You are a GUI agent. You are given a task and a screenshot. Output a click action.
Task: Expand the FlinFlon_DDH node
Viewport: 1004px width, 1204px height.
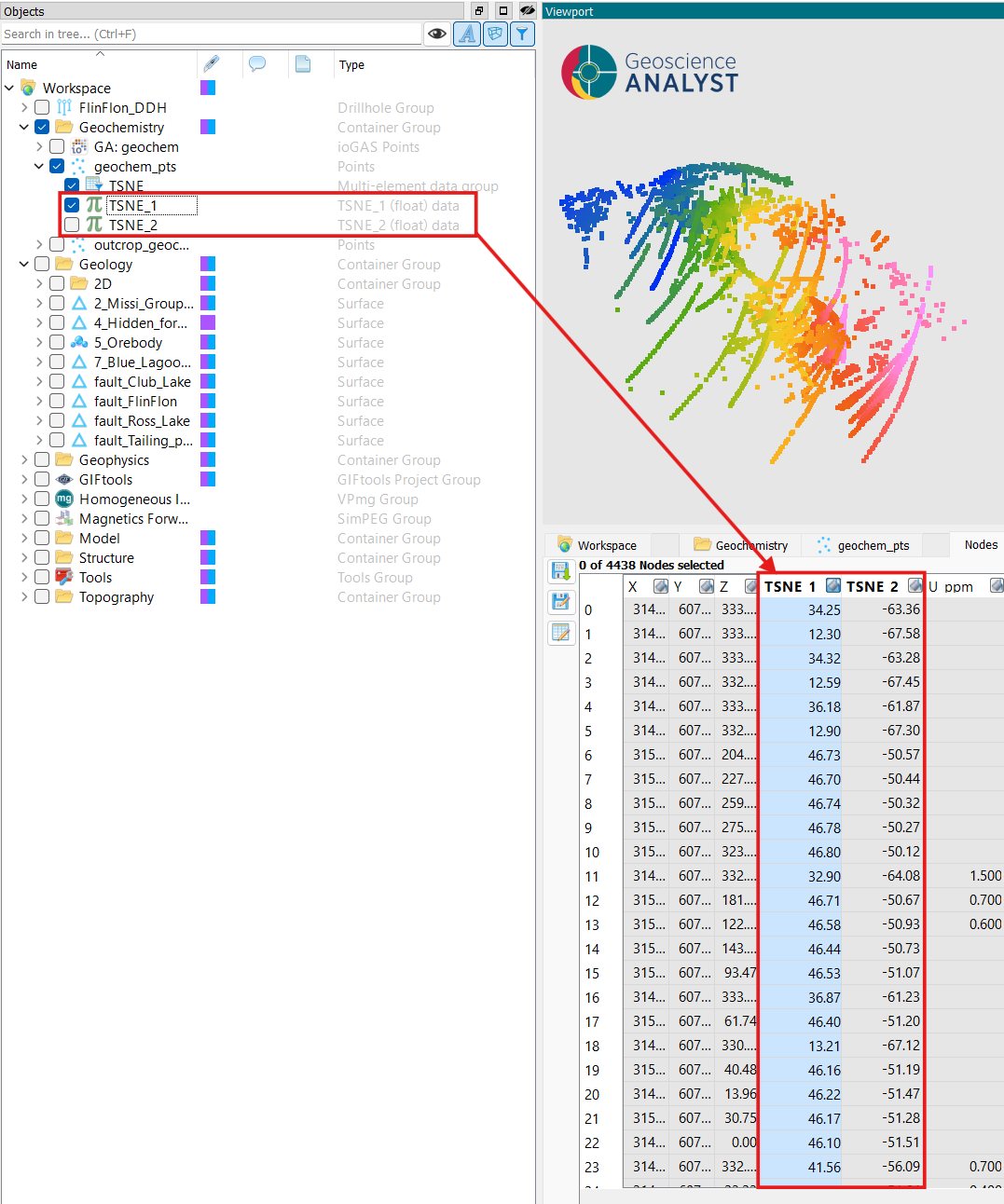[24, 107]
